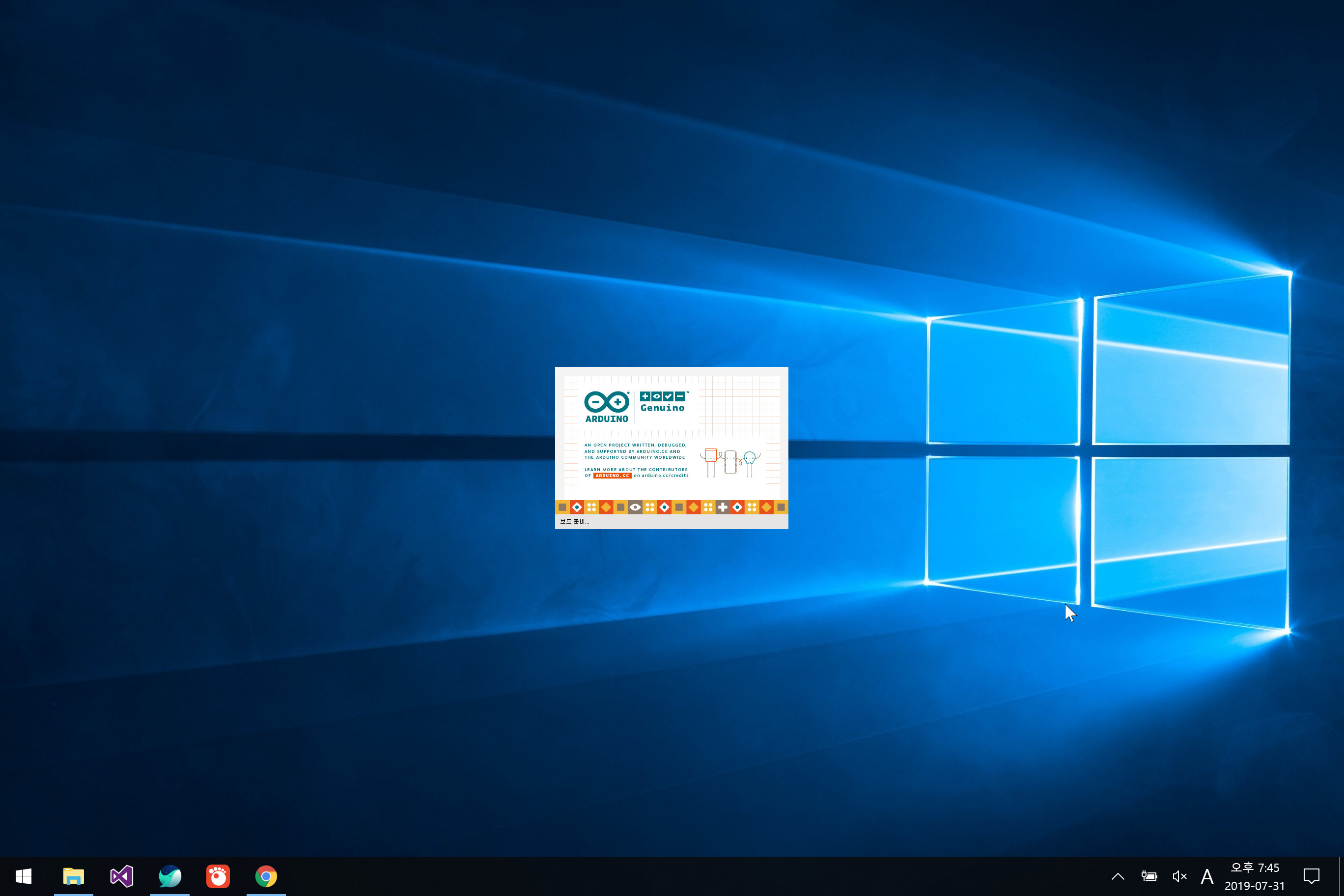1344x896 pixels.
Task: Click the orange ARDUINO.CC label
Action: (612, 476)
